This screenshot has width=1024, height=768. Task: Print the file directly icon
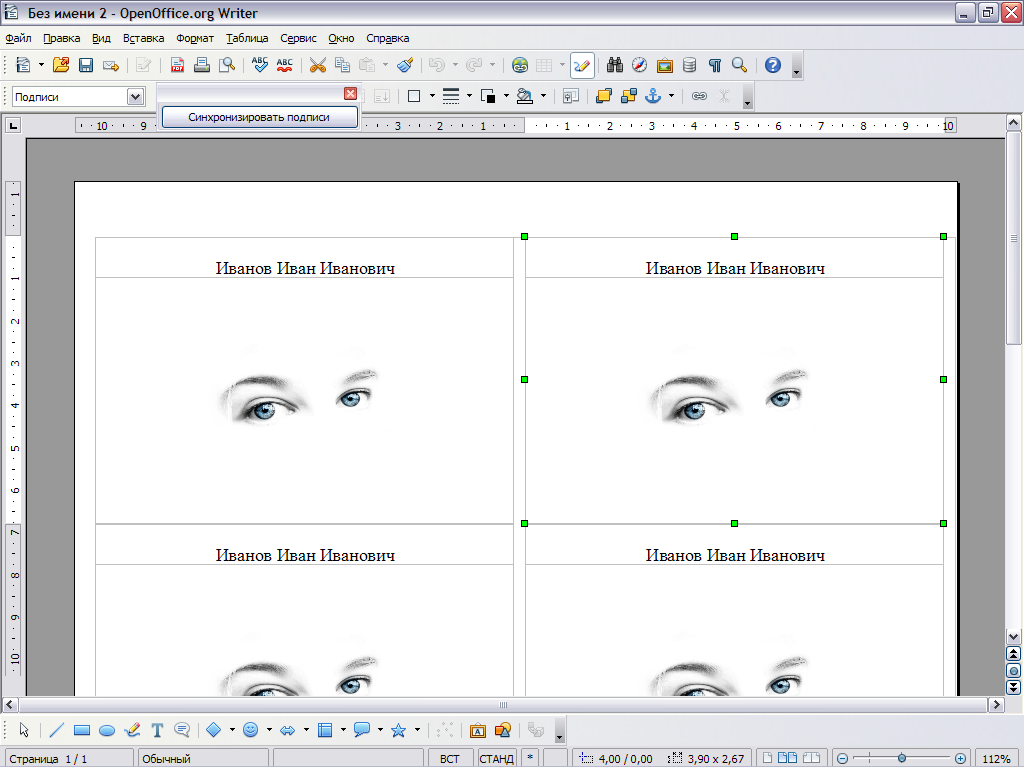click(x=202, y=65)
